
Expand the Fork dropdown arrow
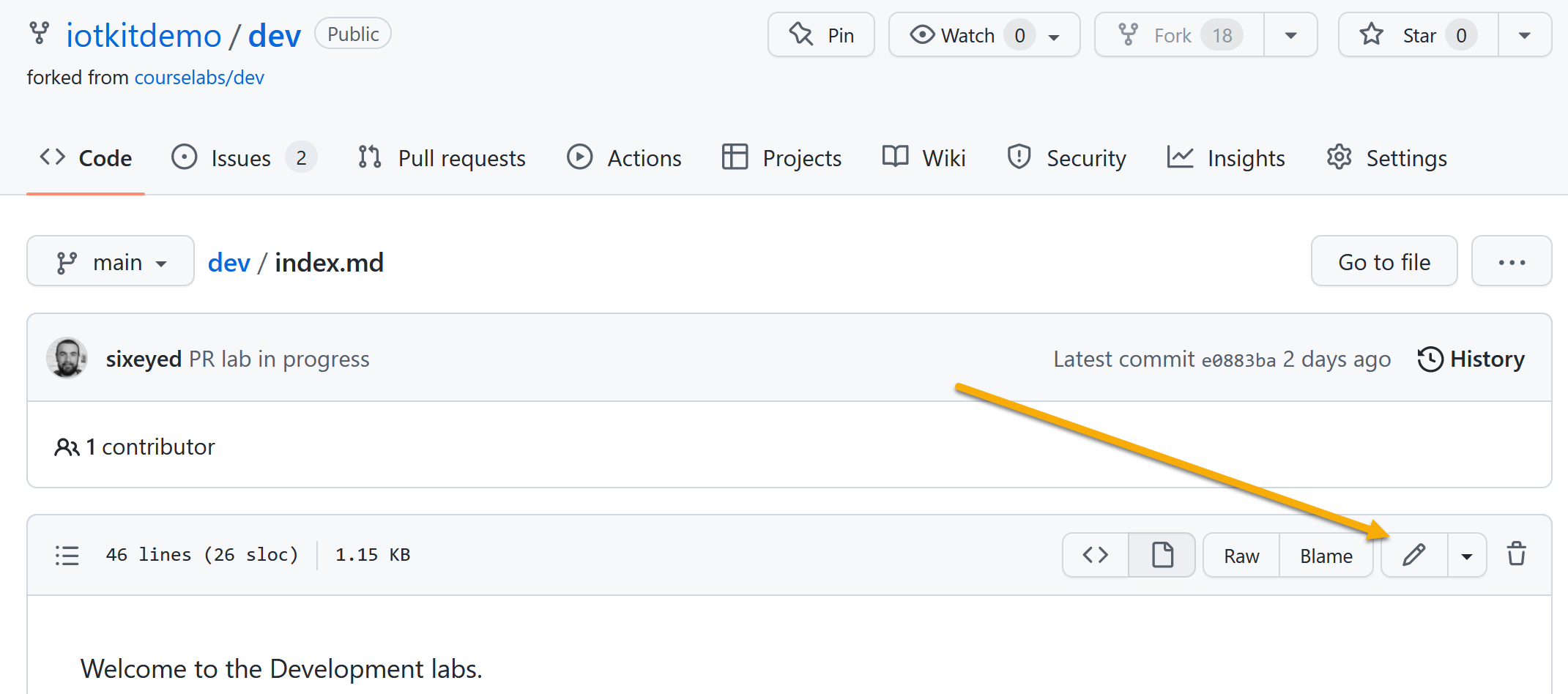click(x=1290, y=34)
